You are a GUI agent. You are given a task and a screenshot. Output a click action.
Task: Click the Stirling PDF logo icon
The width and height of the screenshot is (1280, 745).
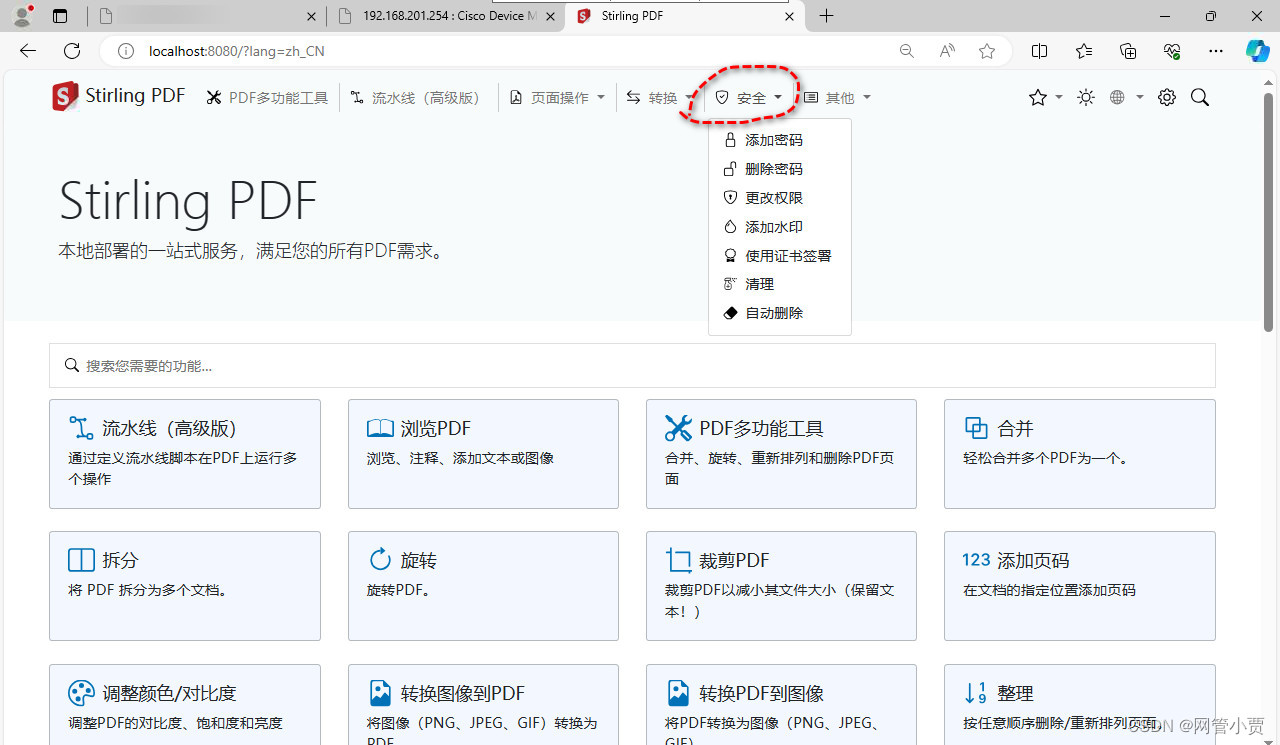coord(65,96)
